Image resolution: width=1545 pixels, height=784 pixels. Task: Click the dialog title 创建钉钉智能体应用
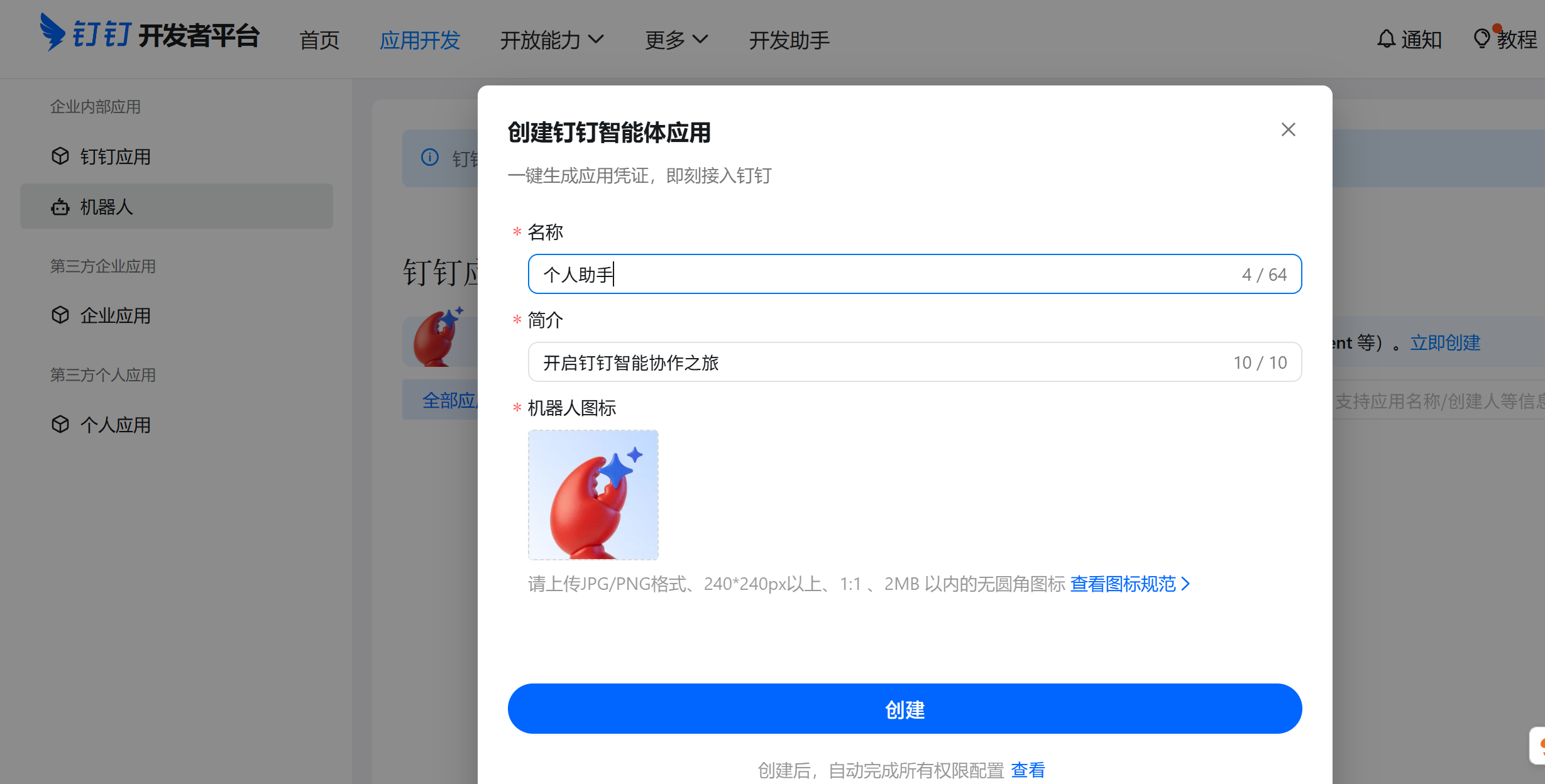pyautogui.click(x=609, y=133)
